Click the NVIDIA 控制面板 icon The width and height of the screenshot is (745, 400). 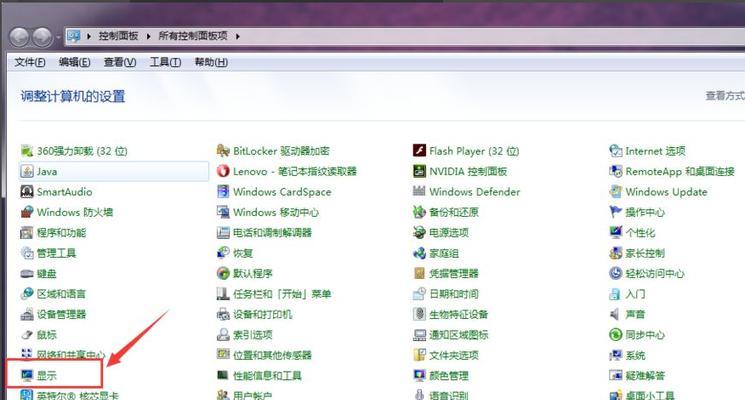point(420,171)
